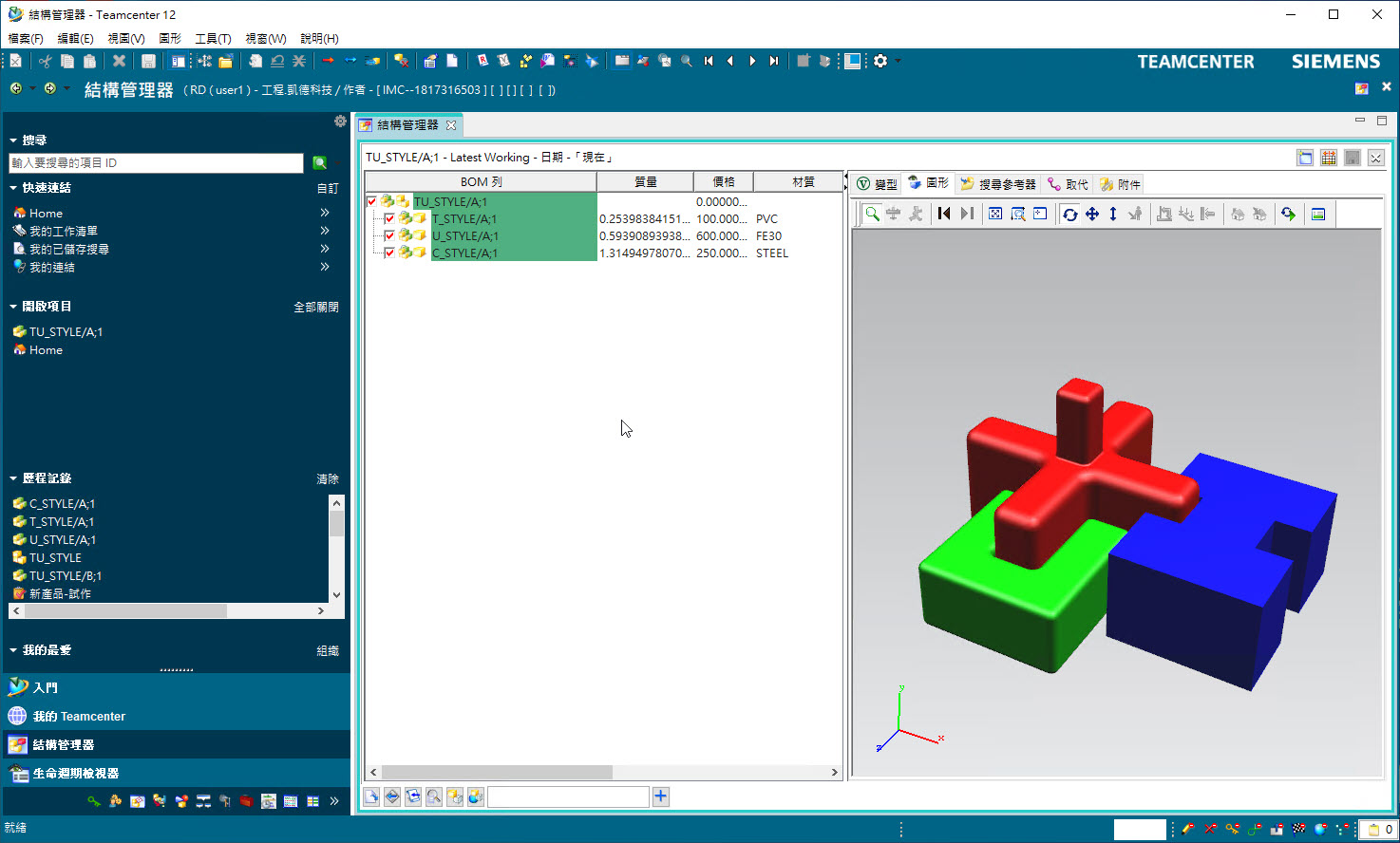Click the back green arrow in perspective header

pos(16,88)
